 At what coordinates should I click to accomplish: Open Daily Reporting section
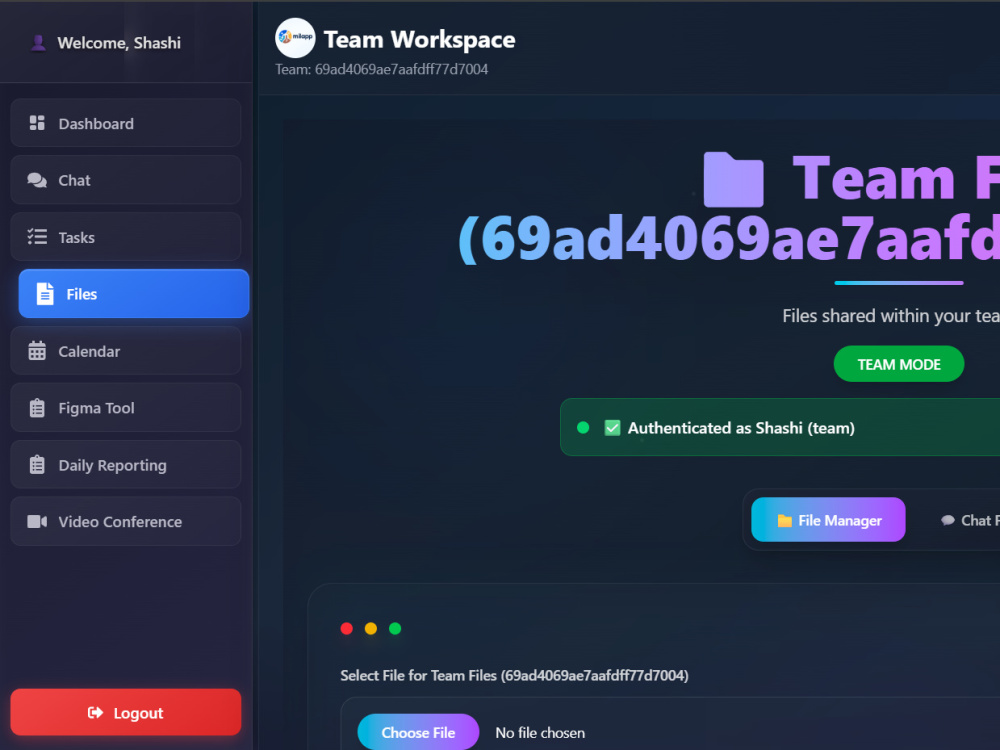click(126, 465)
